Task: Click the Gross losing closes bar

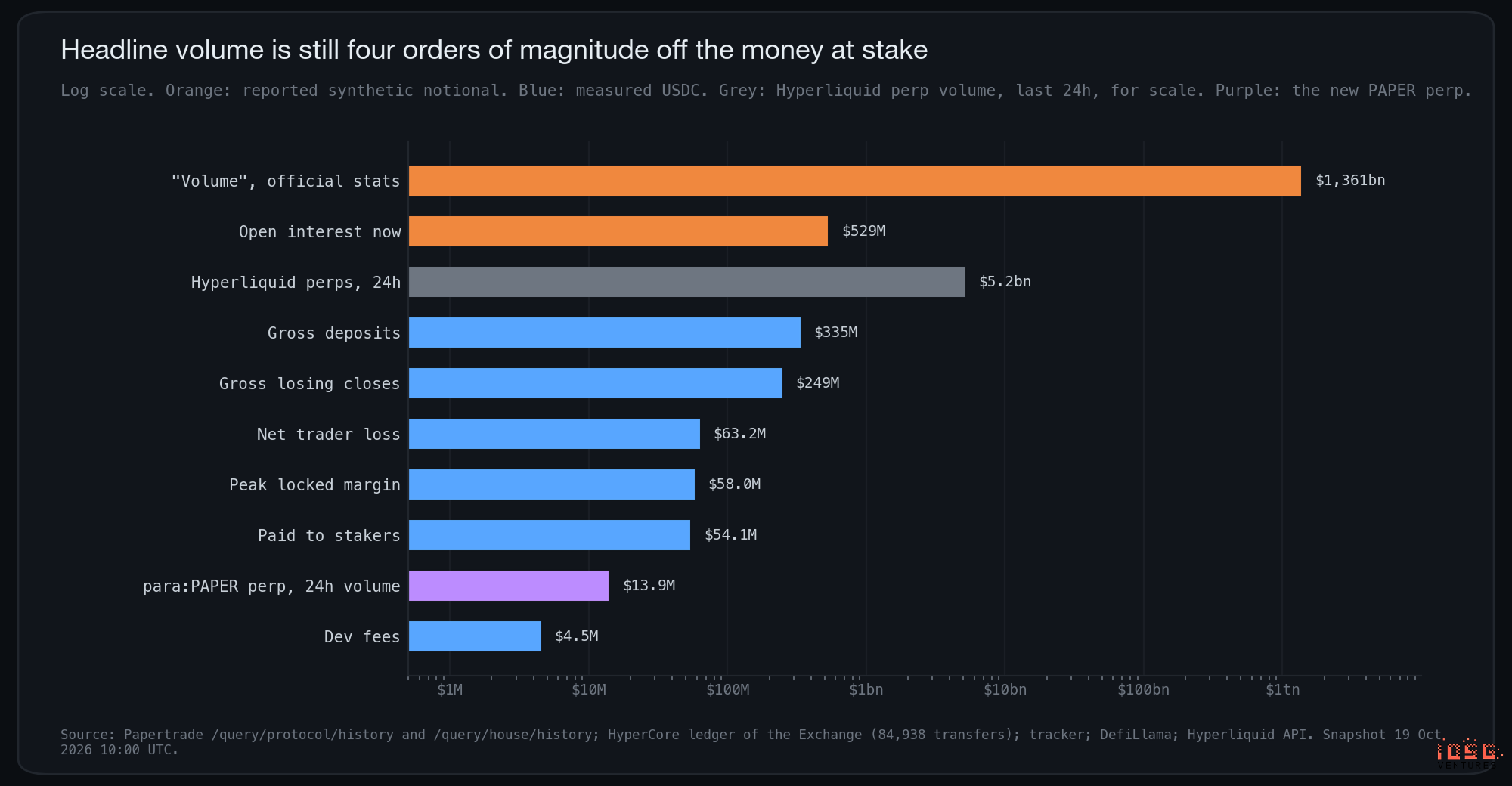Action: [596, 383]
